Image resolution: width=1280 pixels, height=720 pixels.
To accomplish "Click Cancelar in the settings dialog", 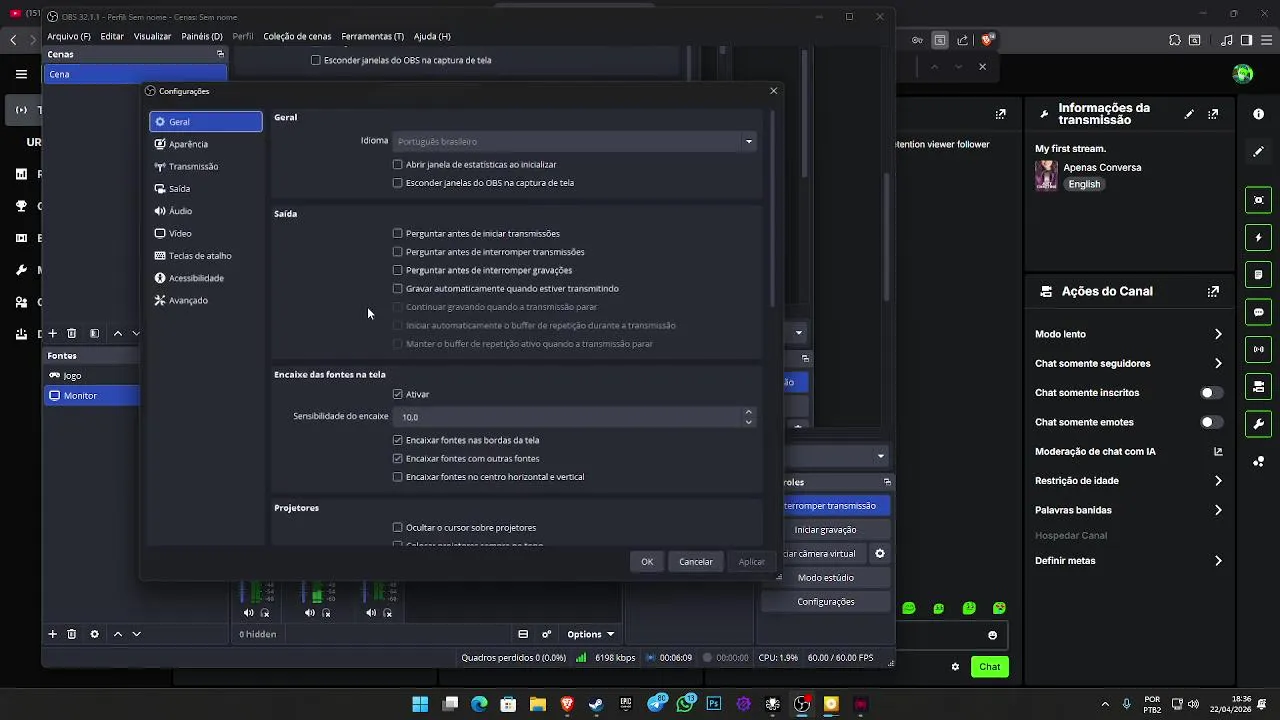I will [696, 561].
